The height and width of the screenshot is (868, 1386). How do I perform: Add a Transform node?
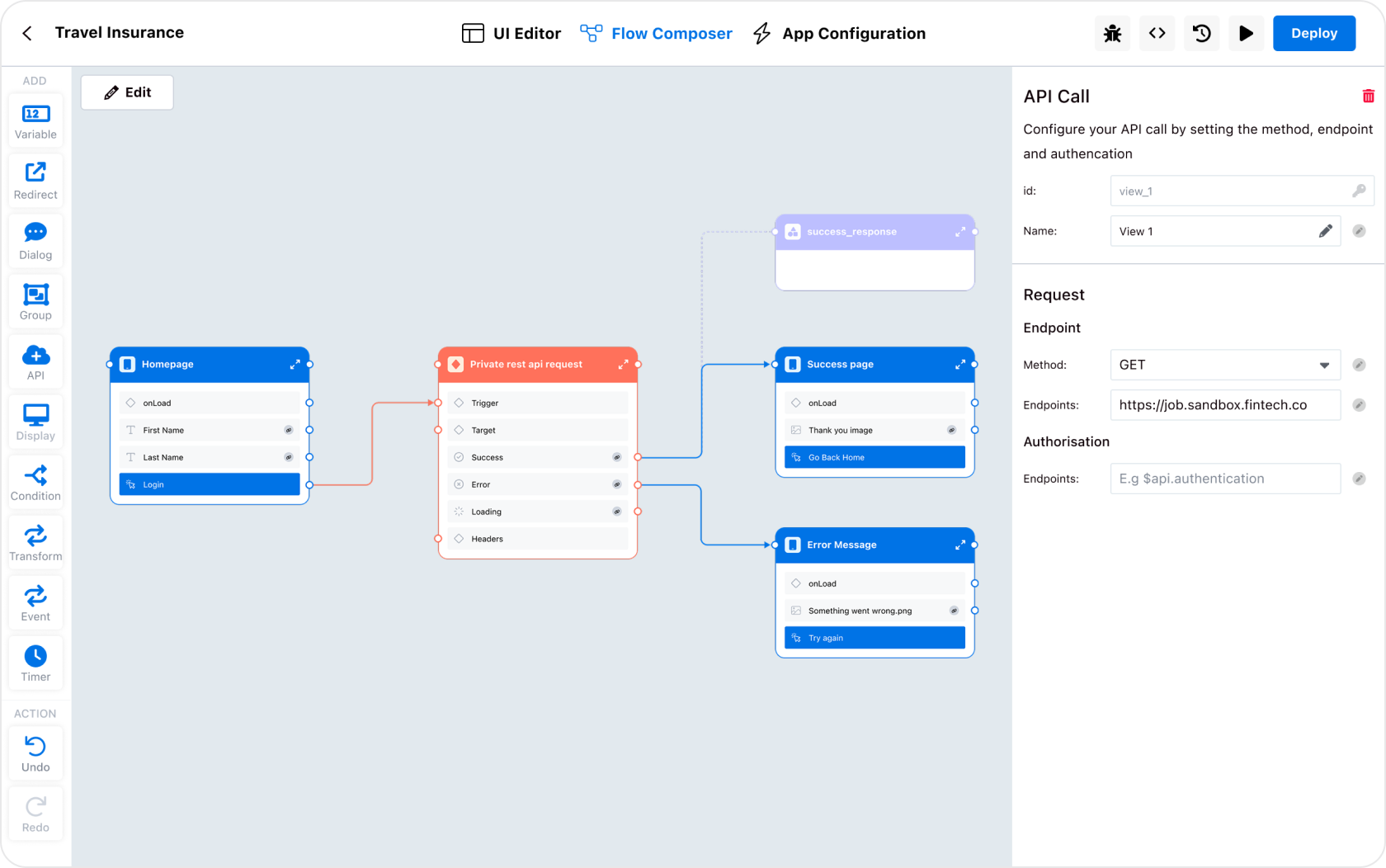click(35, 542)
